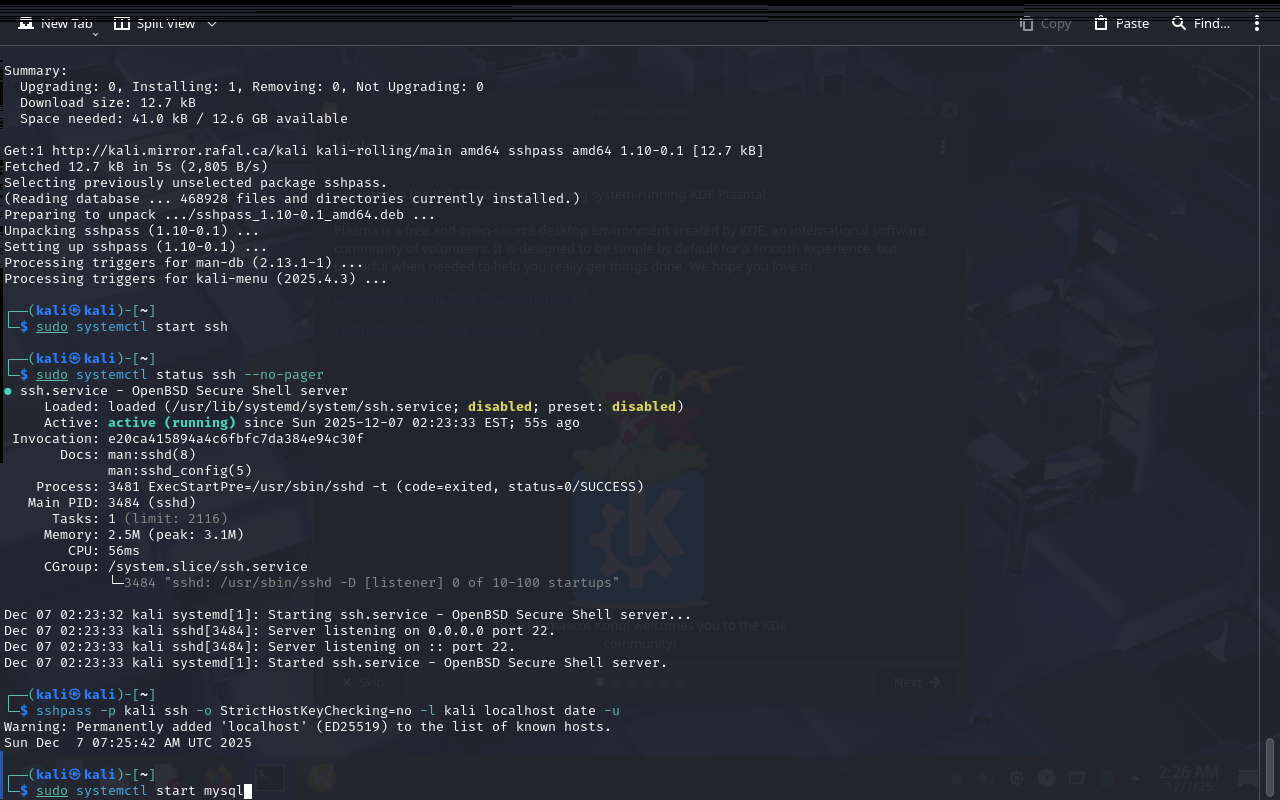Click the green ssh.service status dot
Screen dimensions: 1280x800
click(x=8, y=391)
